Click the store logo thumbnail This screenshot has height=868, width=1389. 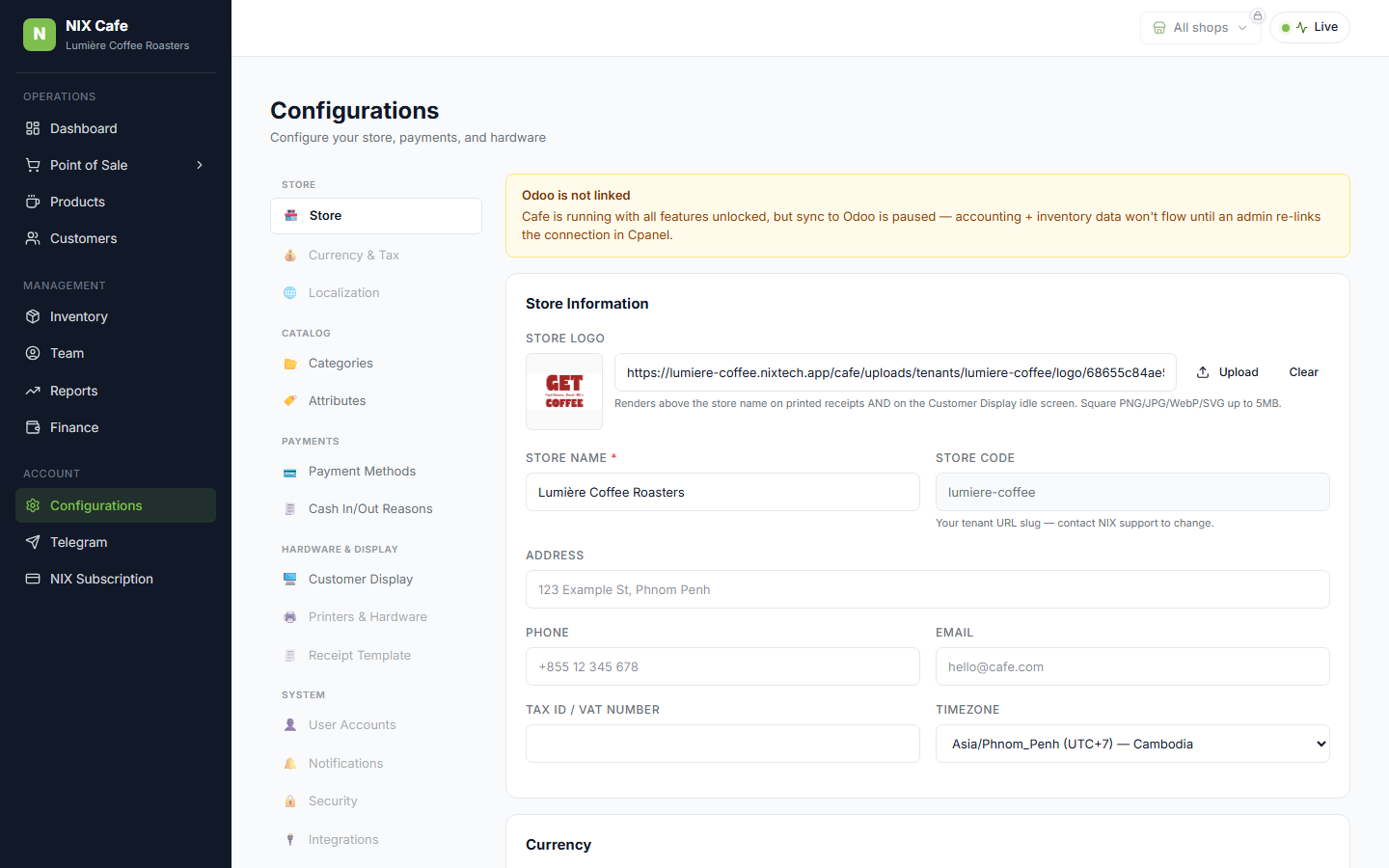(564, 392)
